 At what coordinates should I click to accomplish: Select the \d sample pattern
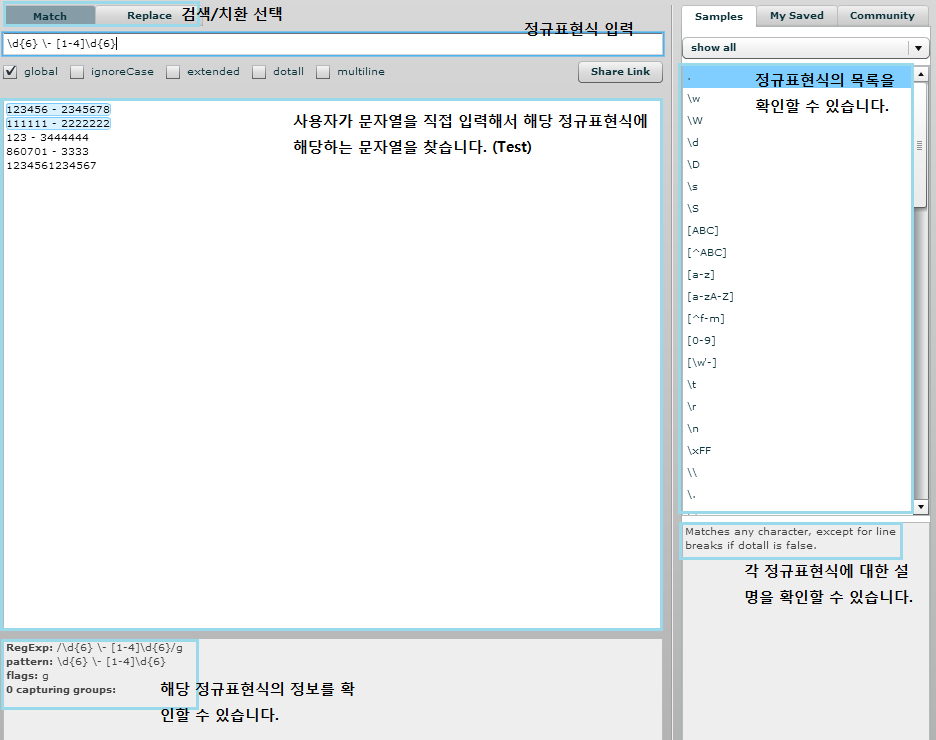click(x=693, y=142)
